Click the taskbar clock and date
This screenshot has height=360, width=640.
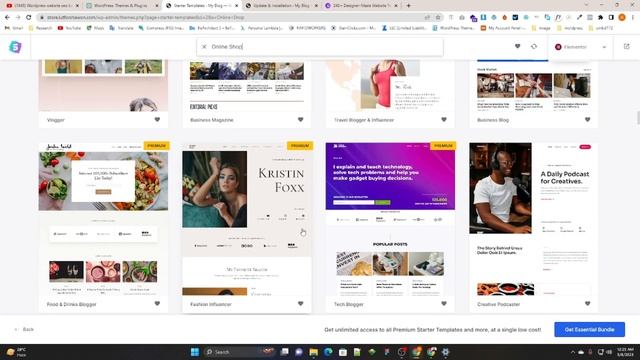[625, 352]
